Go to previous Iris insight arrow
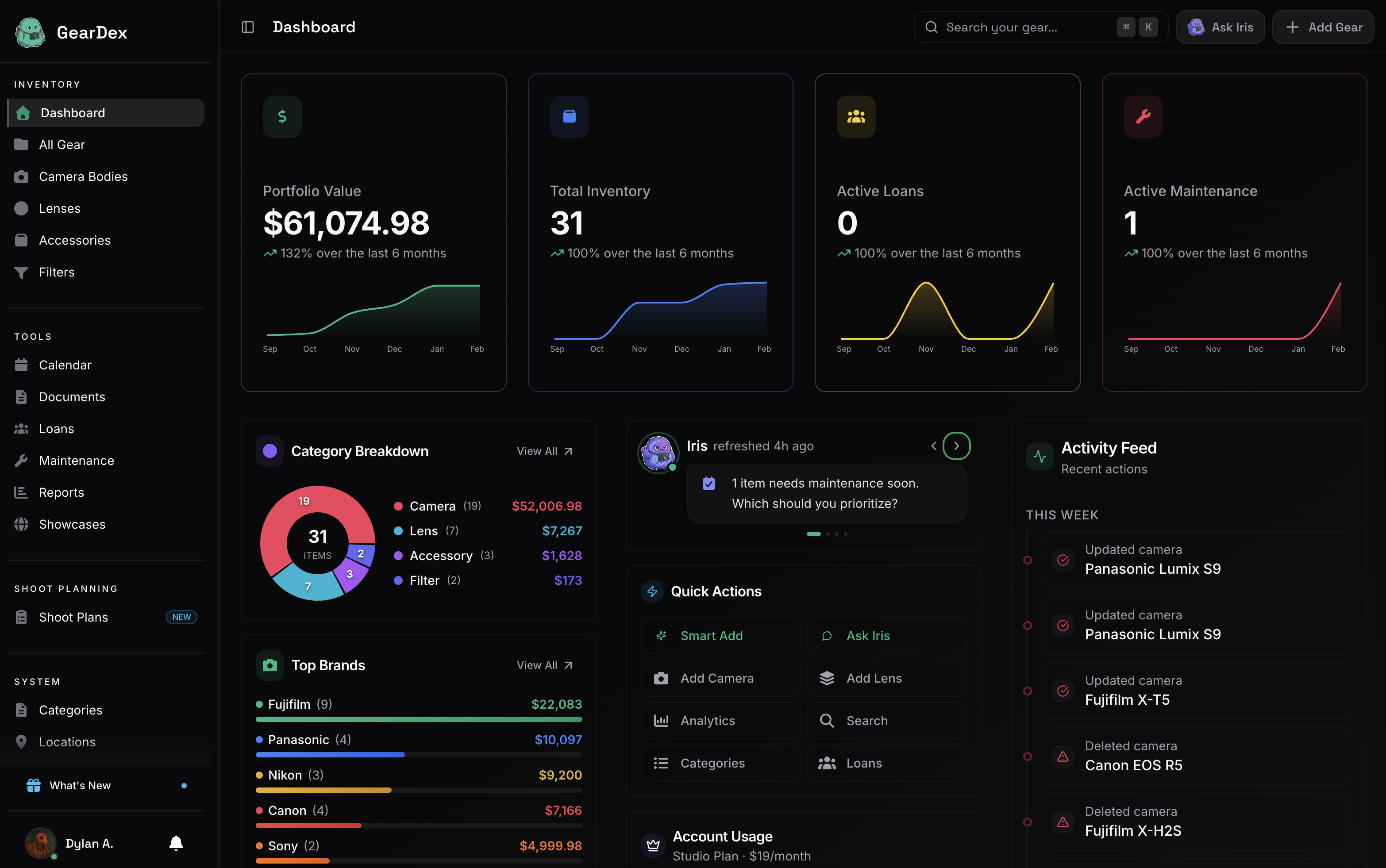The height and width of the screenshot is (868, 1386). click(934, 446)
